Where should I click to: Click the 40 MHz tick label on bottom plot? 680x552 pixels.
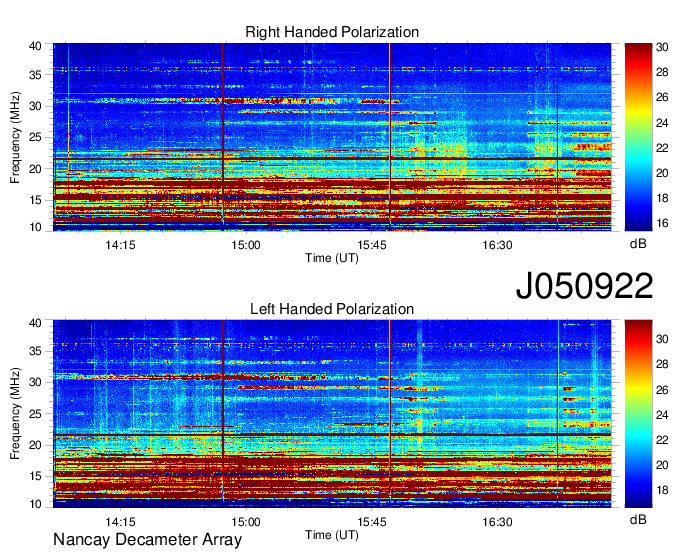coord(35,323)
